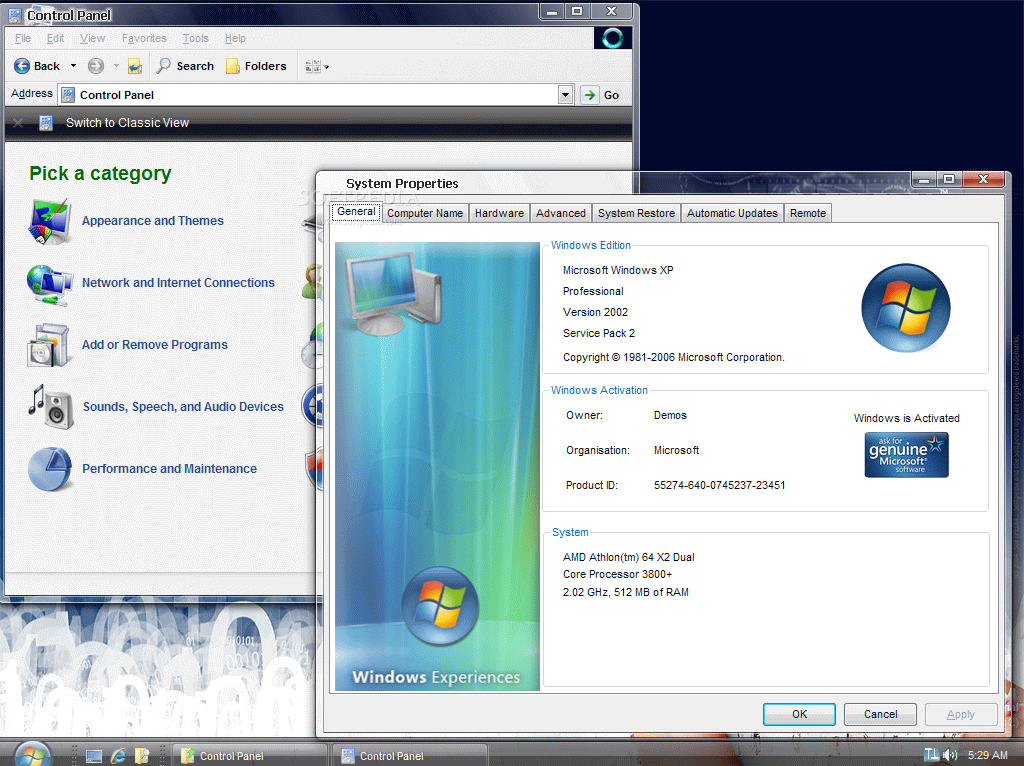1024x766 pixels.
Task: Expand the Address bar dropdown
Action: 566,95
